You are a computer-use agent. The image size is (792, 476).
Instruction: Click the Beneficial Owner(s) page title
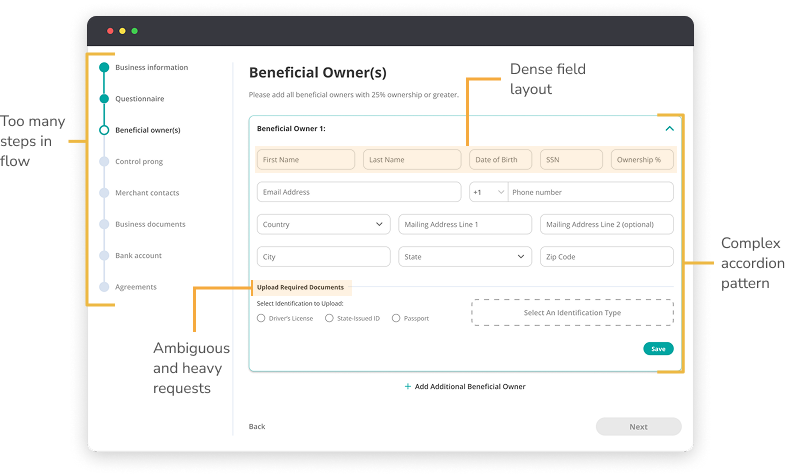tap(318, 73)
